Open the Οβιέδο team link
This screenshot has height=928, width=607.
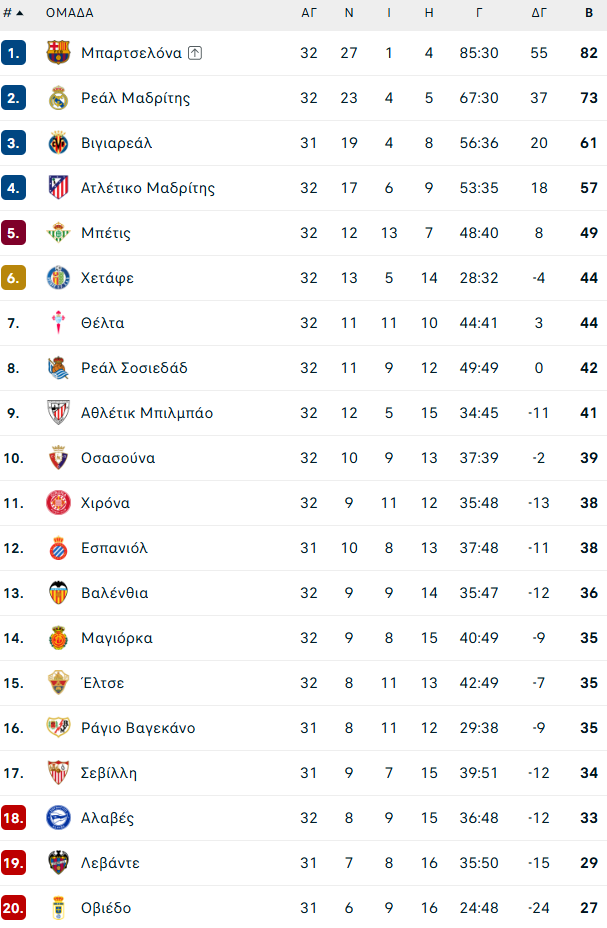point(106,908)
